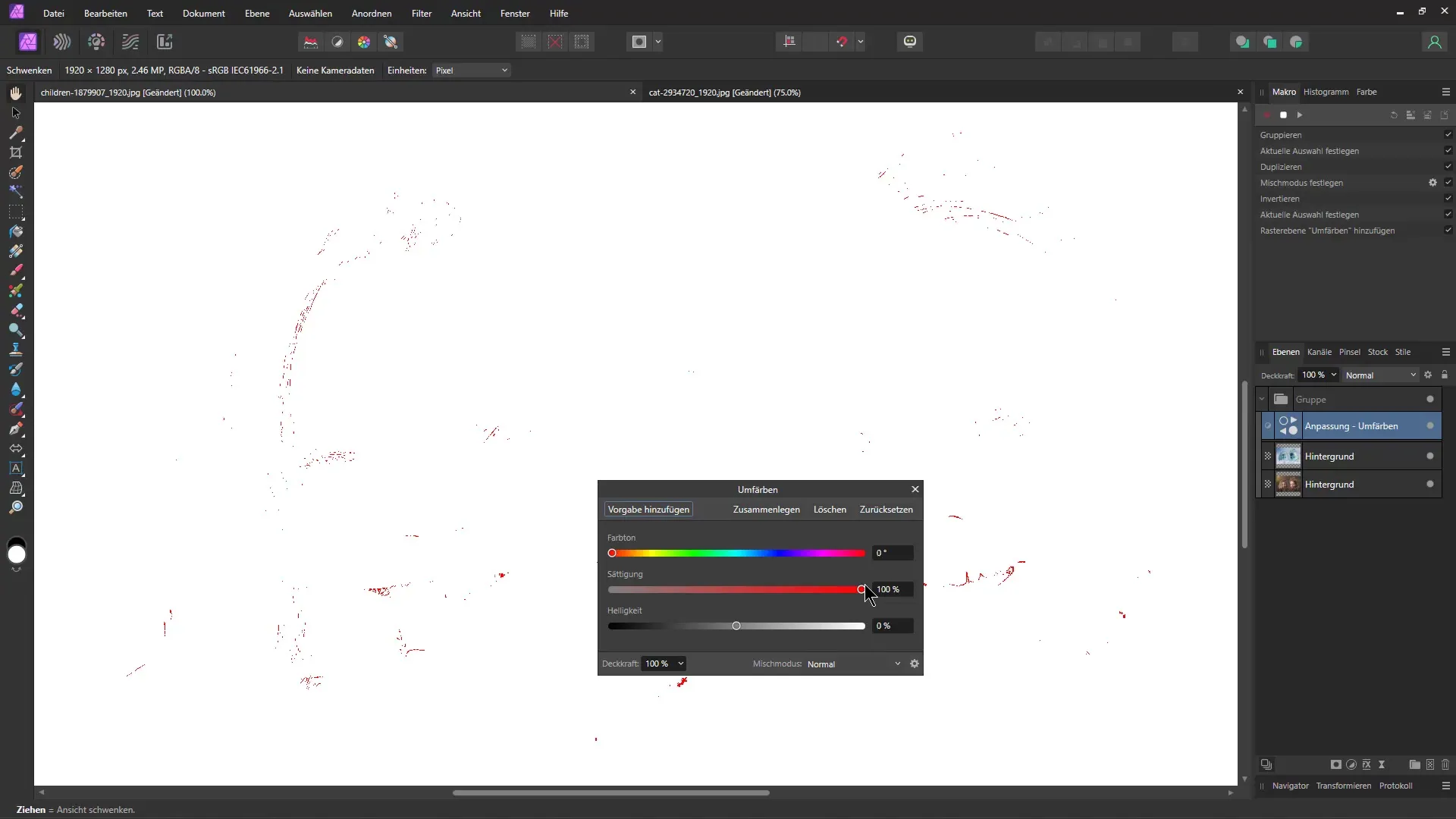Viewport: 1456px width, 819px height.
Task: Apply Auto Levels from toolbar
Action: 311,42
